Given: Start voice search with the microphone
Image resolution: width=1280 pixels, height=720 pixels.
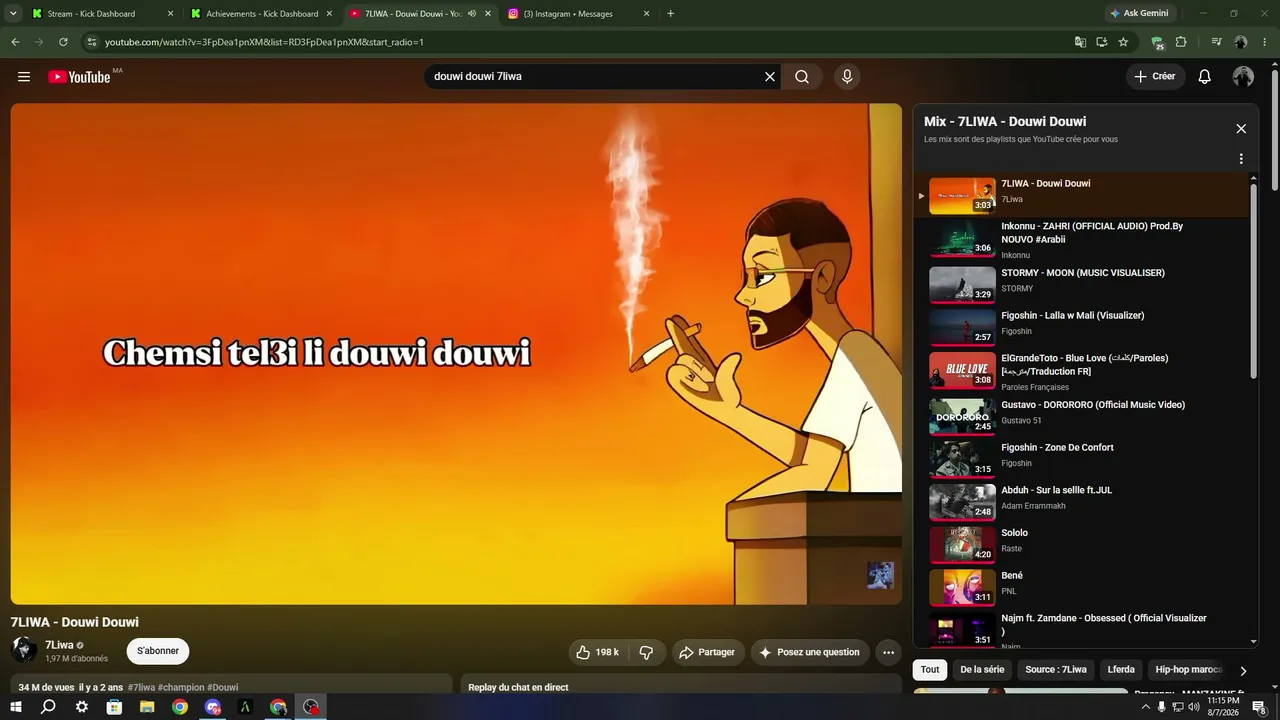Looking at the screenshot, I should pos(847,77).
